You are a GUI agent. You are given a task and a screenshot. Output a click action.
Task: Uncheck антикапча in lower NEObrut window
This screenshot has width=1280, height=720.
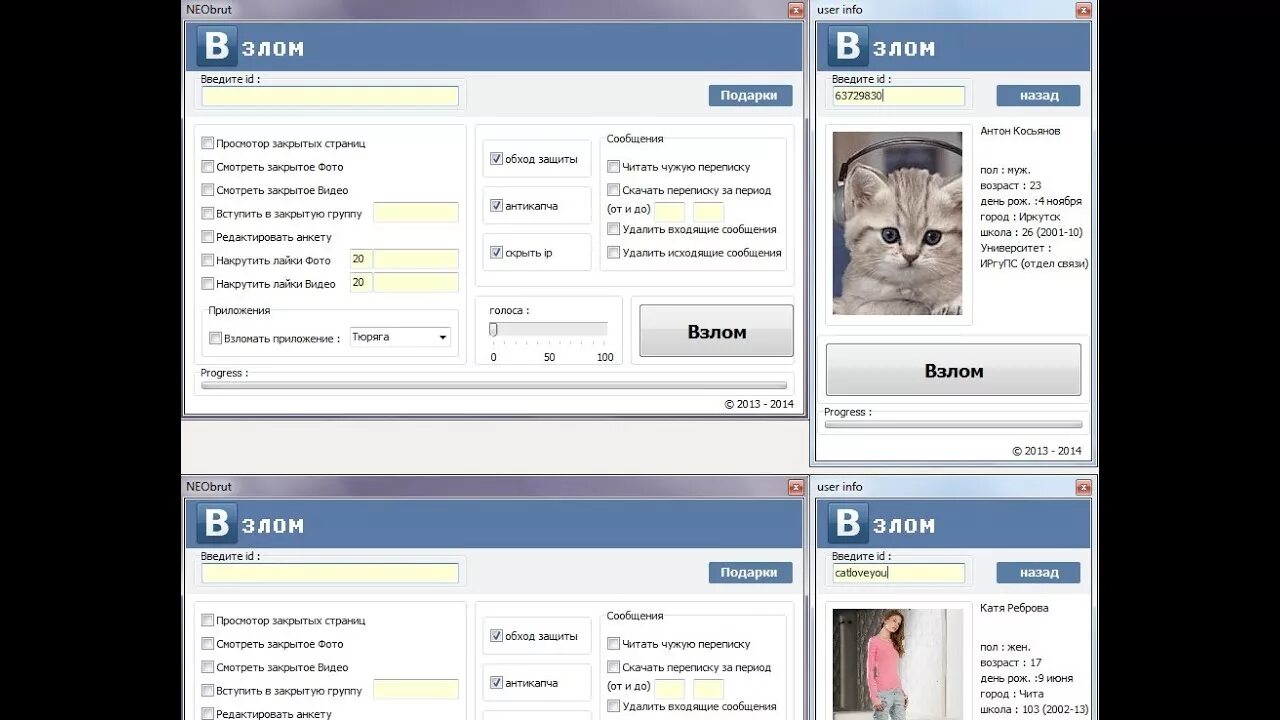(x=496, y=683)
